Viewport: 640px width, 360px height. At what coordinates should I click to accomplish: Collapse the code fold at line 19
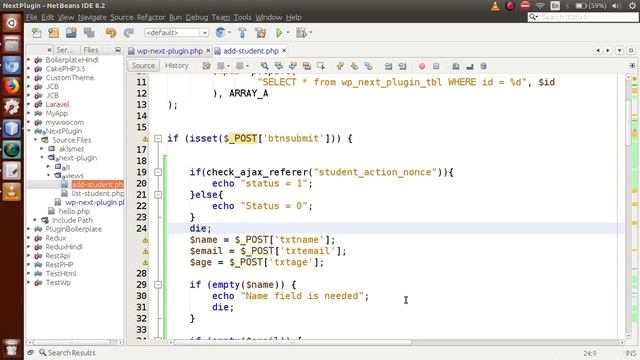coord(158,172)
